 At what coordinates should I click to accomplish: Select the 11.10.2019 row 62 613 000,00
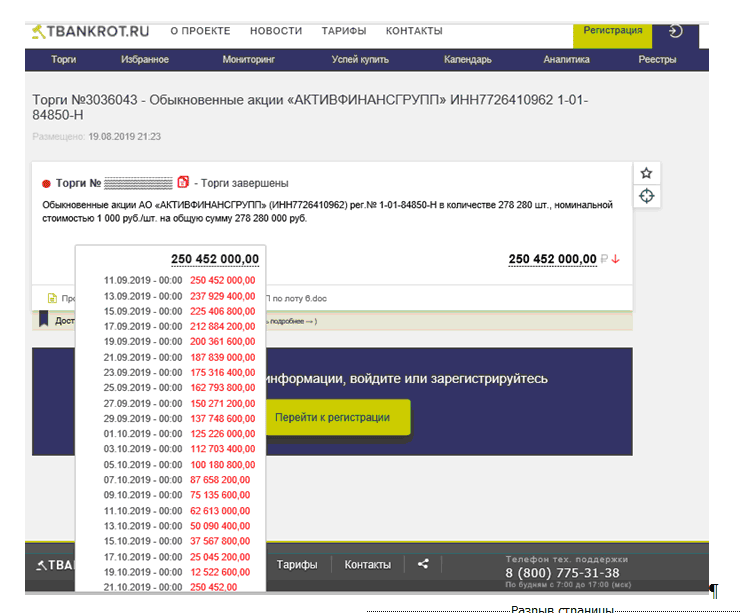click(177, 511)
